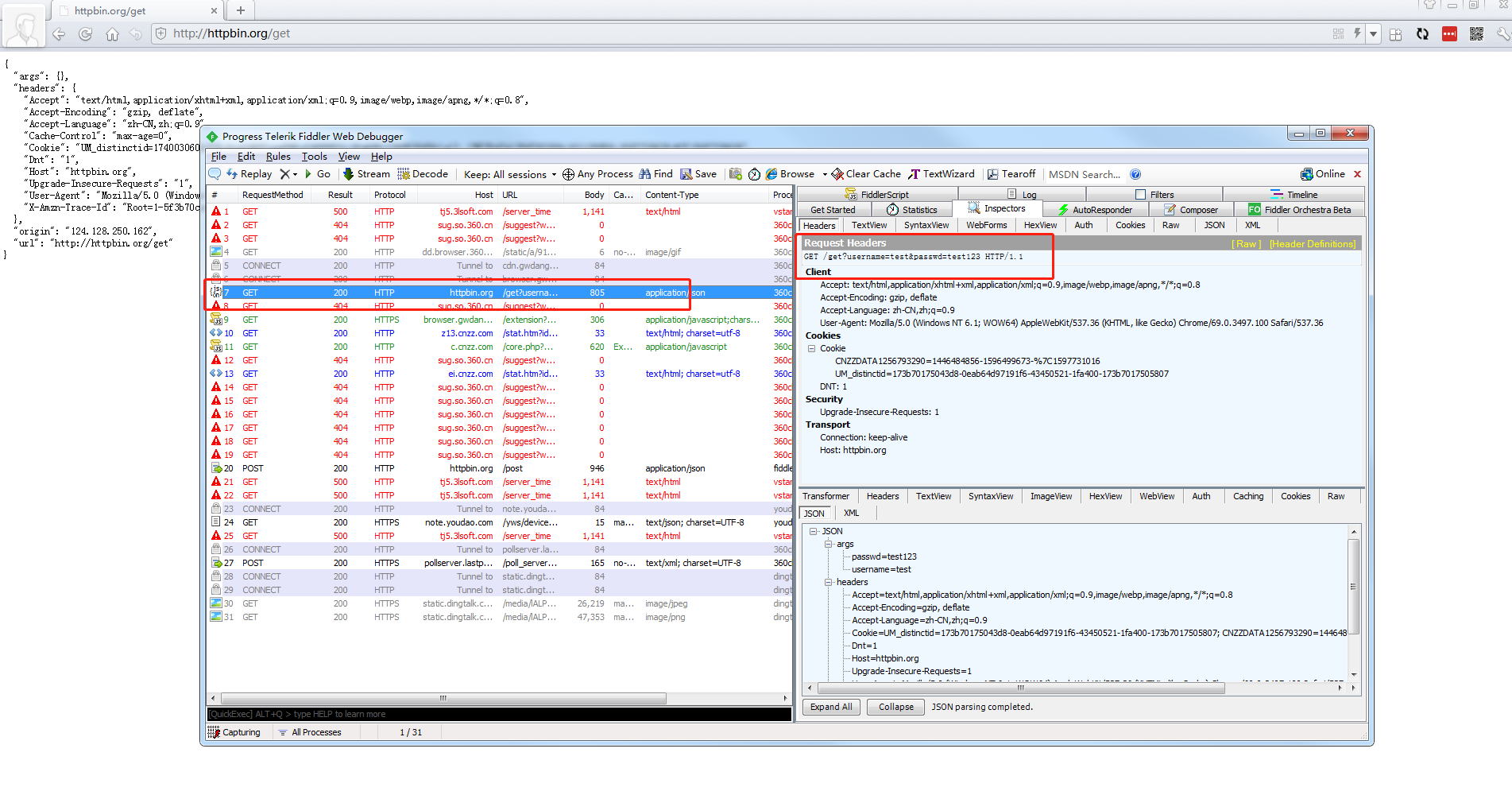Select the request WebForms inspector tab
Image resolution: width=1512 pixels, height=795 pixels.
click(x=986, y=225)
